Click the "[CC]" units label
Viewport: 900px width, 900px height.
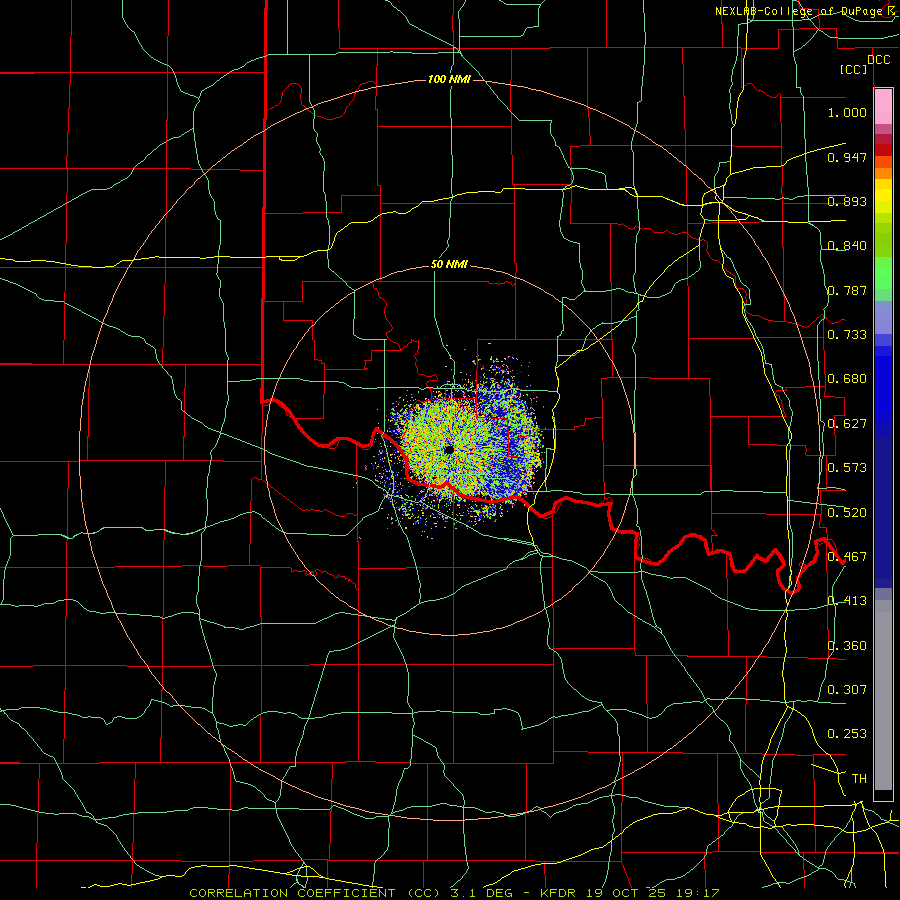pos(854,69)
